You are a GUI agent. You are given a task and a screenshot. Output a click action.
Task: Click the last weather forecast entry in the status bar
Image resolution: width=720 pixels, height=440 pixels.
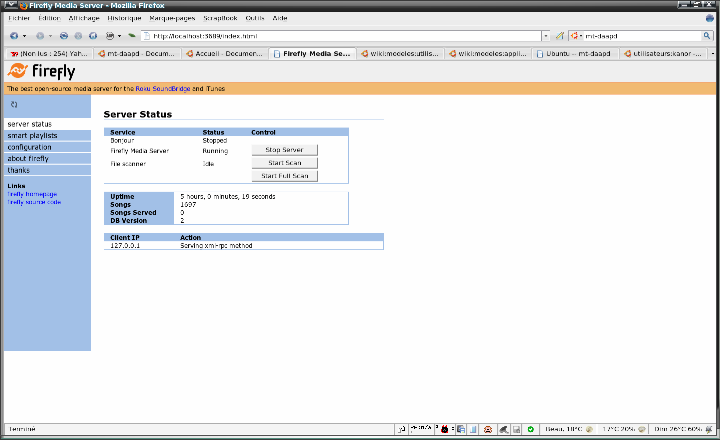(683, 429)
